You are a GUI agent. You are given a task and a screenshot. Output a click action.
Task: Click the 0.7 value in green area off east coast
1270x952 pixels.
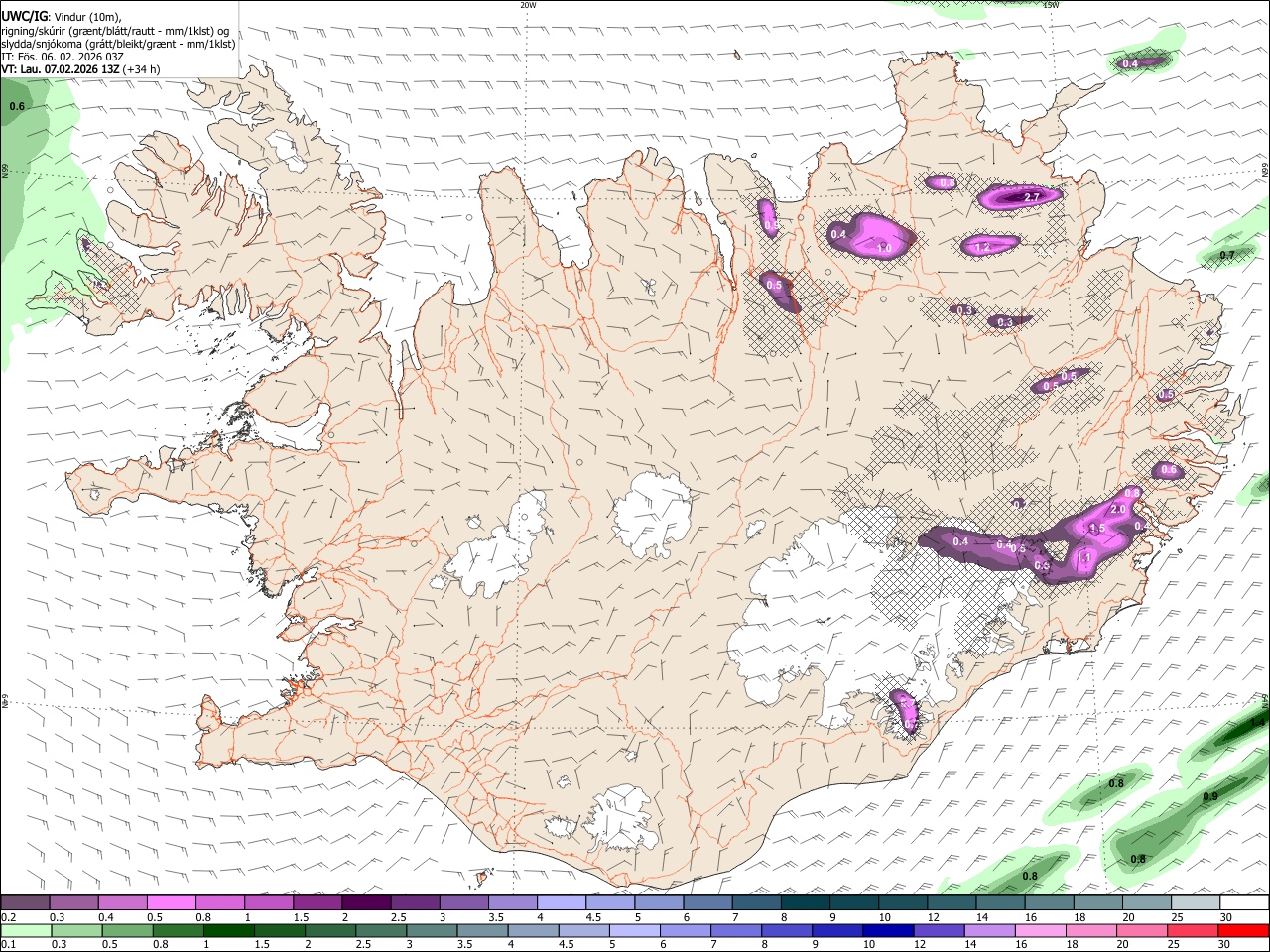tap(1227, 256)
